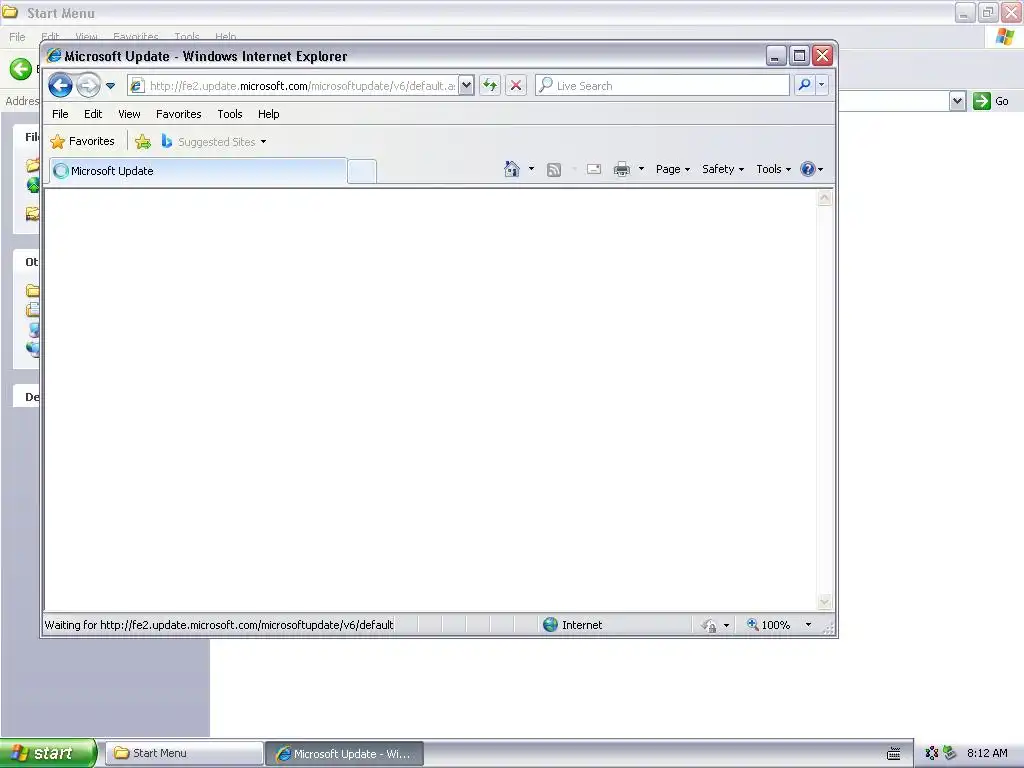This screenshot has width=1024, height=768.
Task: Close the Internet Explorer window
Action: point(822,56)
